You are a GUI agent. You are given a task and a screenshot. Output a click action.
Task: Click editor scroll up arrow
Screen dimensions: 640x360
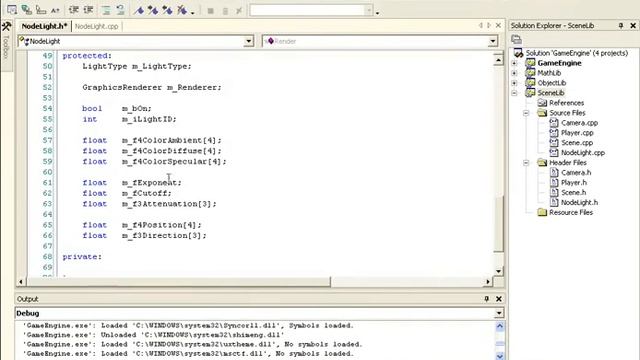(498, 60)
